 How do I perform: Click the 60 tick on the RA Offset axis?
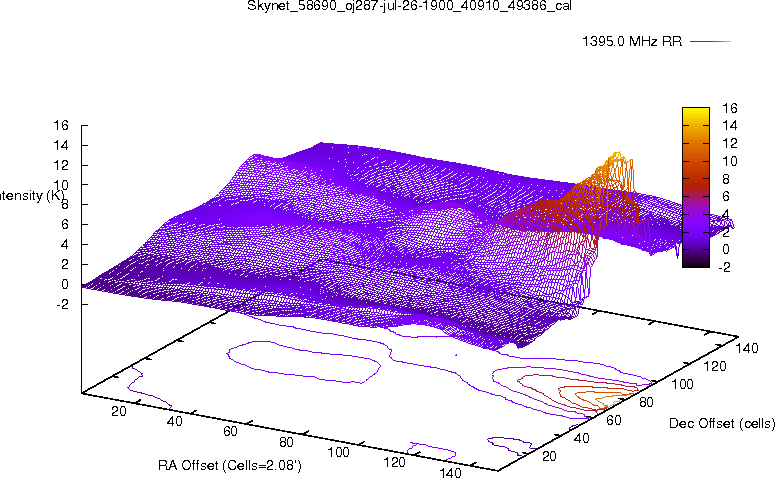(230, 432)
